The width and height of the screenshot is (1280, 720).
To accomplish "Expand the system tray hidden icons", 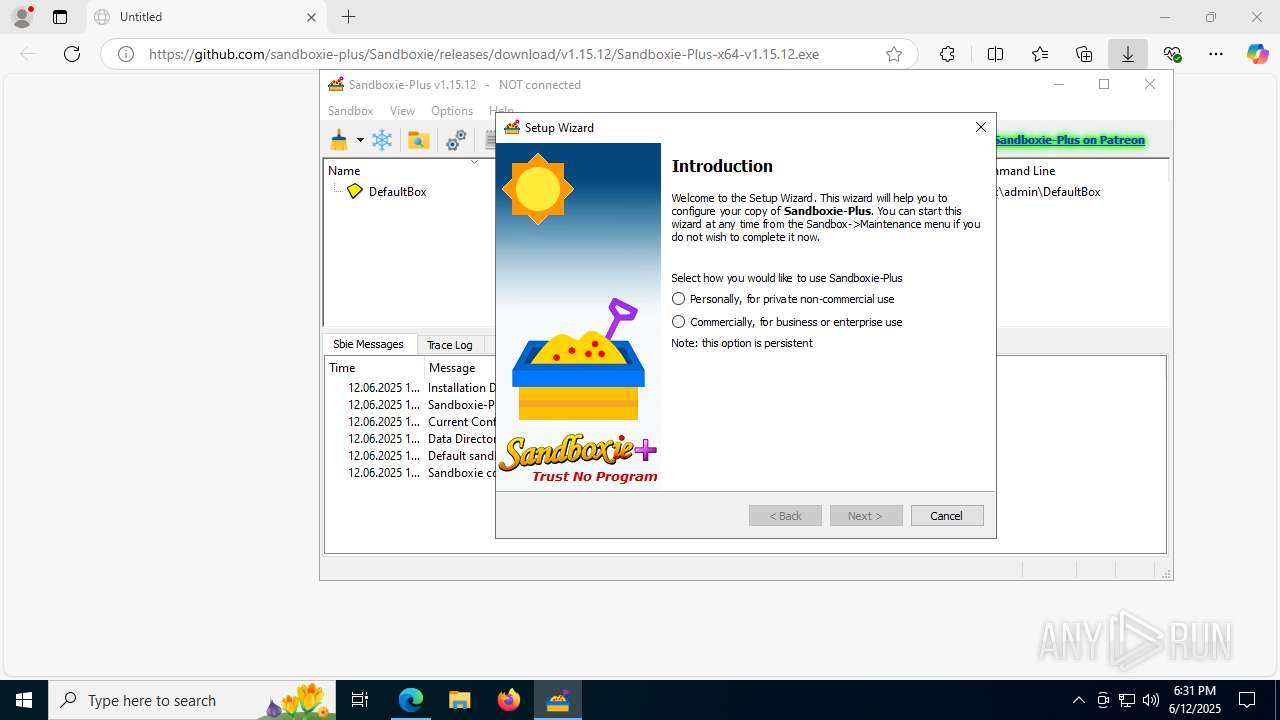I will pos(1078,700).
